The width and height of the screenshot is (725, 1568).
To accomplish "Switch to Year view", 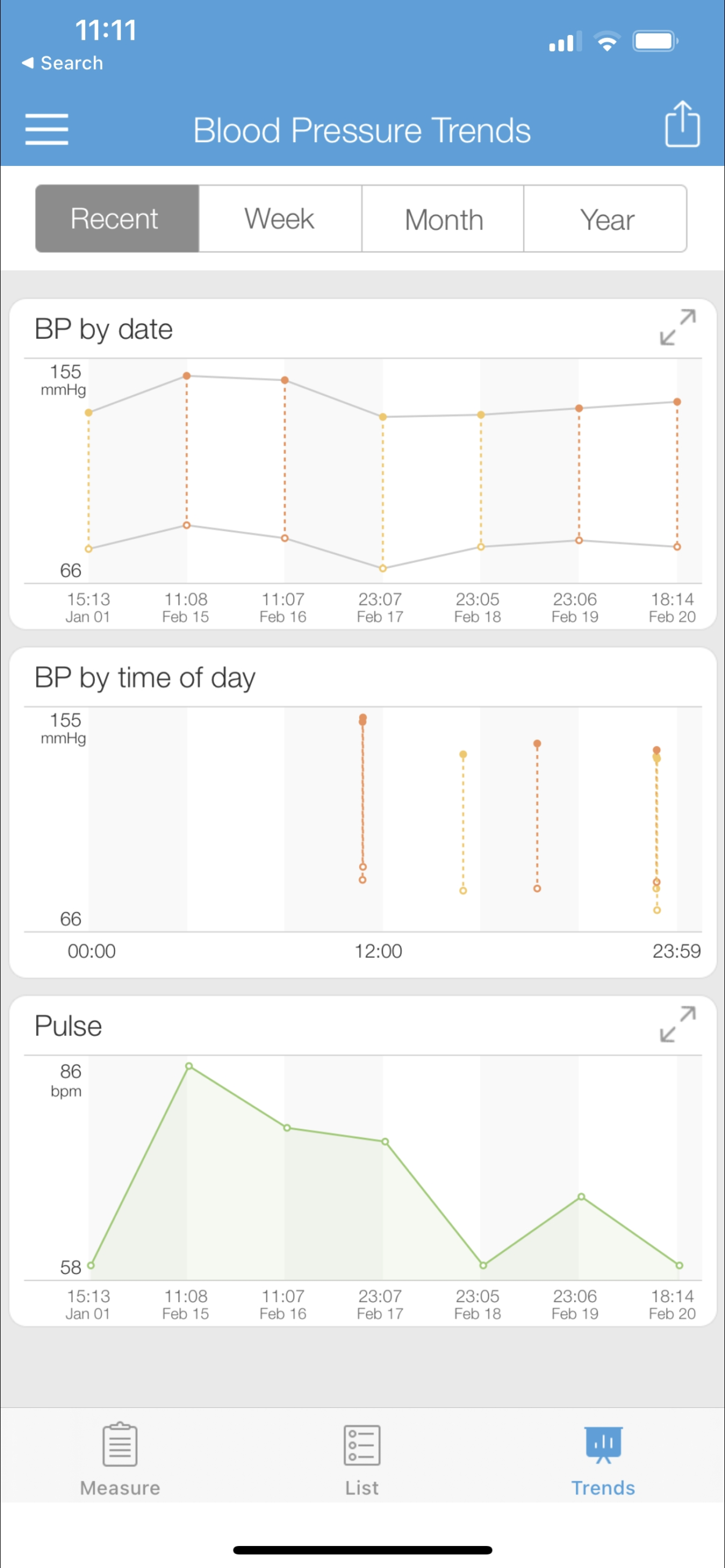I will (x=605, y=219).
